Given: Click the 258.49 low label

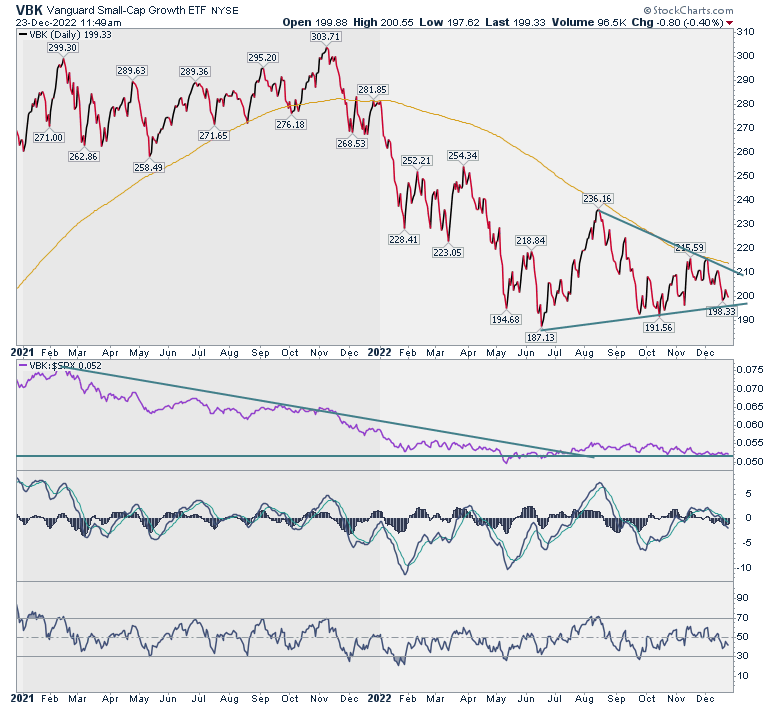Looking at the screenshot, I should pos(149,168).
